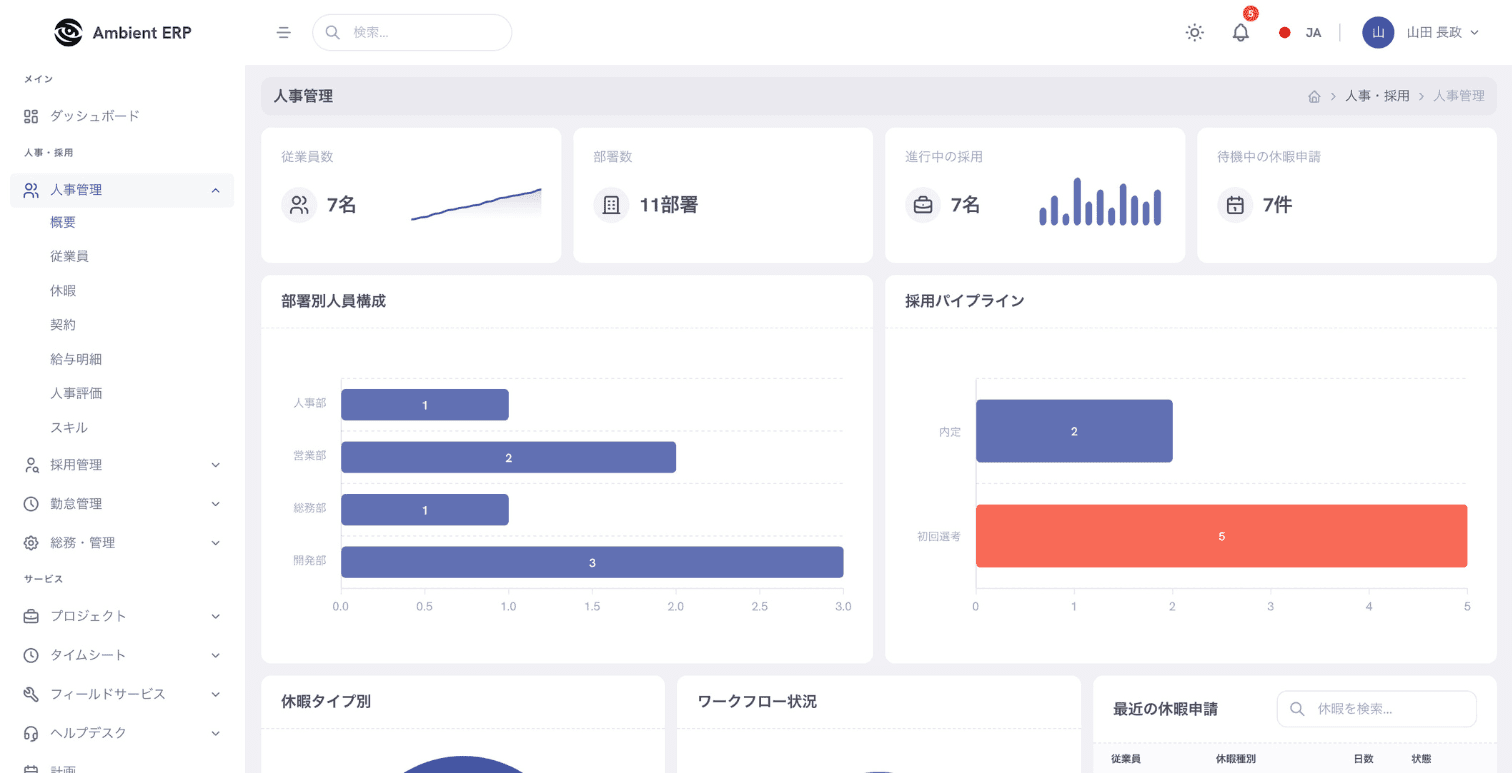Click the calendar icon for 待機中の休暇申請
Screen dimensions: 1512x773
point(1235,205)
